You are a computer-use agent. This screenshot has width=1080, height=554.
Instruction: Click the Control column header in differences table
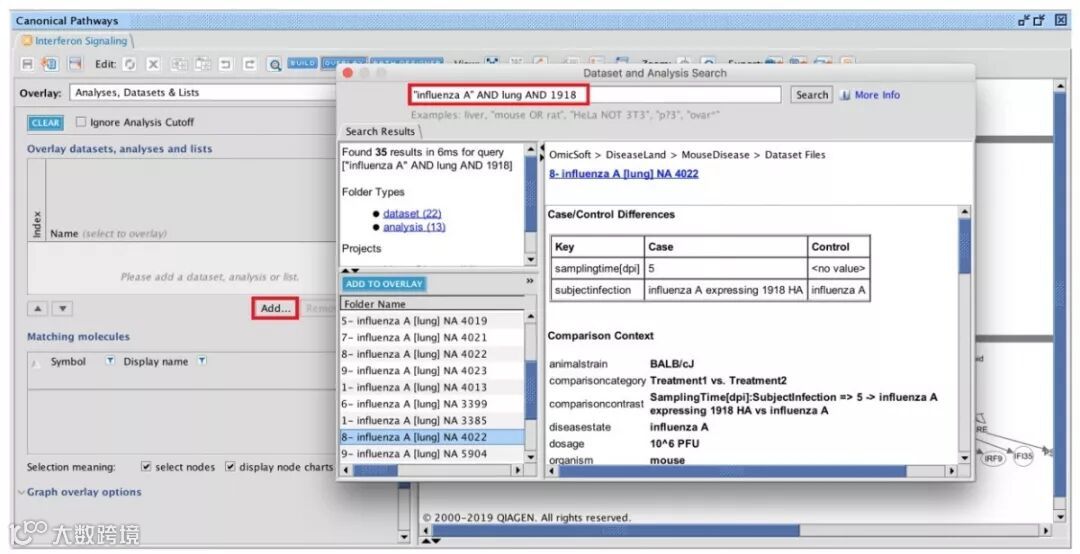[838, 247]
